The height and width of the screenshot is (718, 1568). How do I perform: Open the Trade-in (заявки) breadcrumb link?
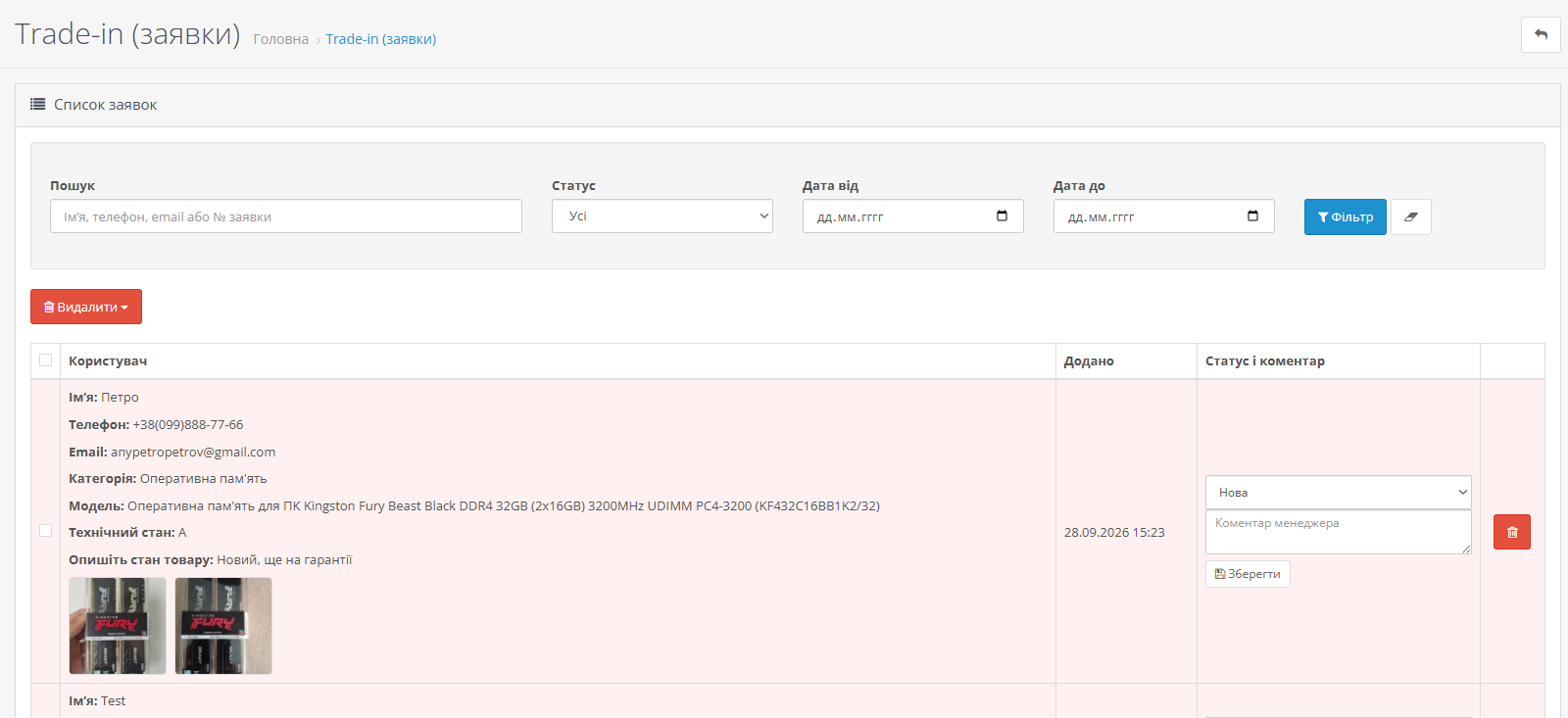pyautogui.click(x=381, y=39)
